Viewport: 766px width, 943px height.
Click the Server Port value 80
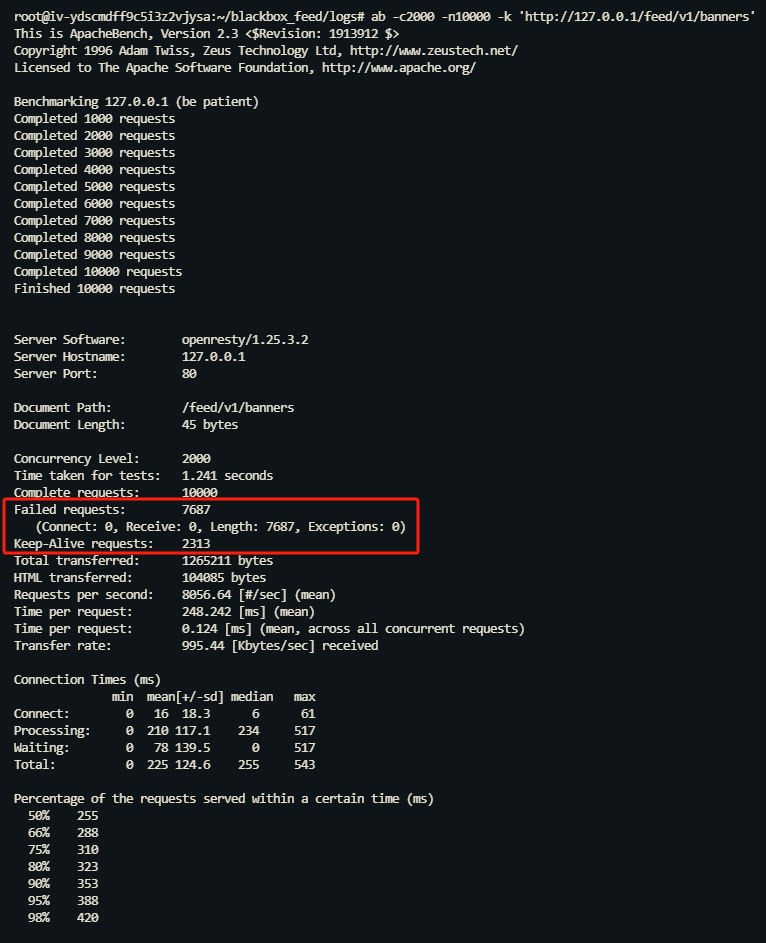189,374
